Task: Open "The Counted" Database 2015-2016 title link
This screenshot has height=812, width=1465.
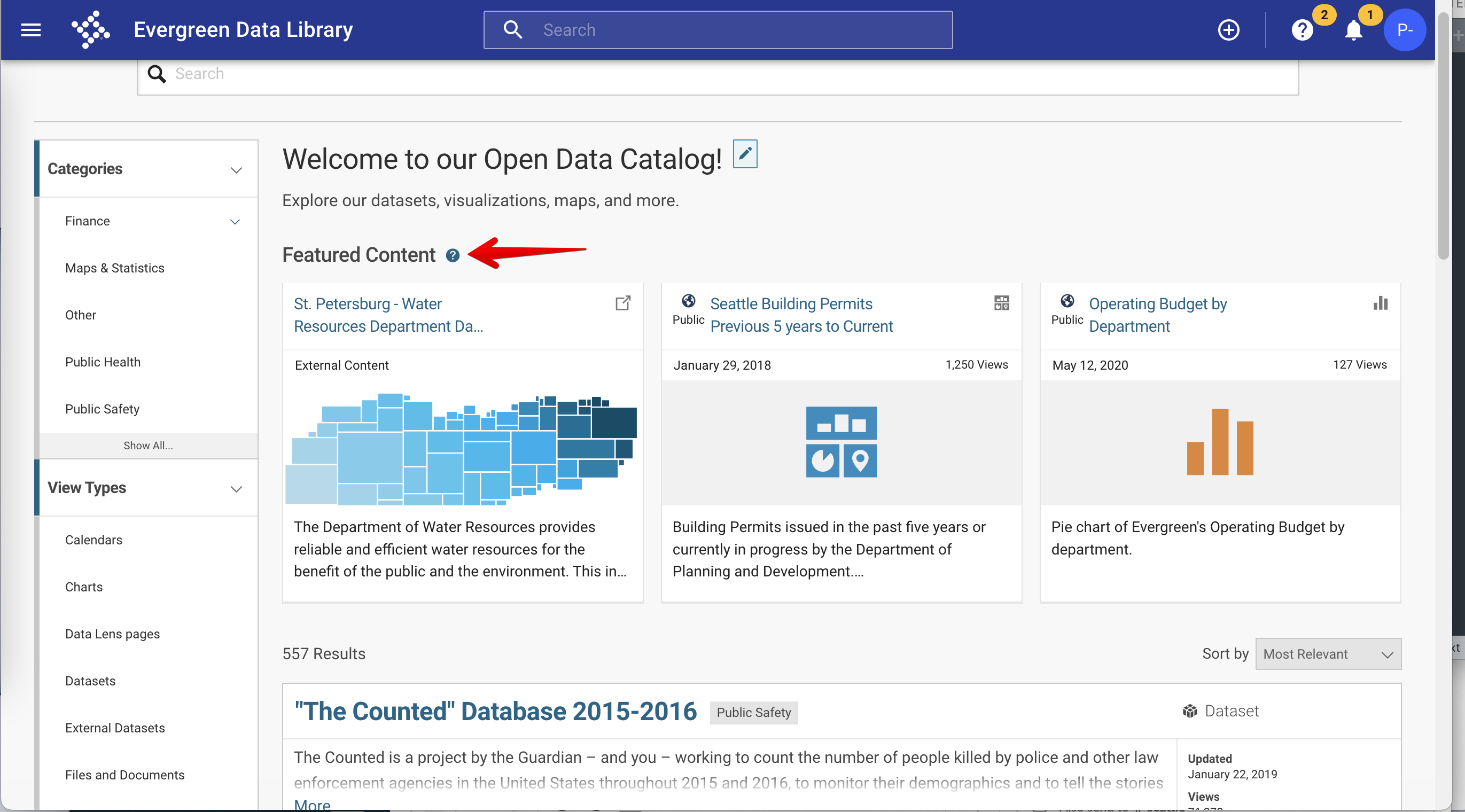Action: [495, 712]
